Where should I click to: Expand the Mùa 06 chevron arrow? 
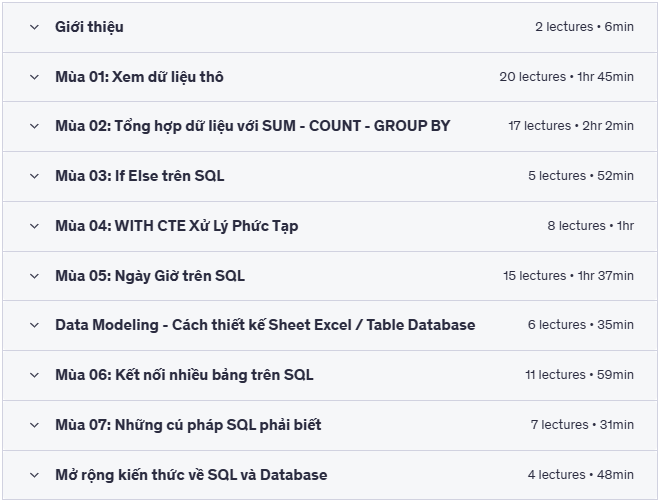pyautogui.click(x=35, y=375)
